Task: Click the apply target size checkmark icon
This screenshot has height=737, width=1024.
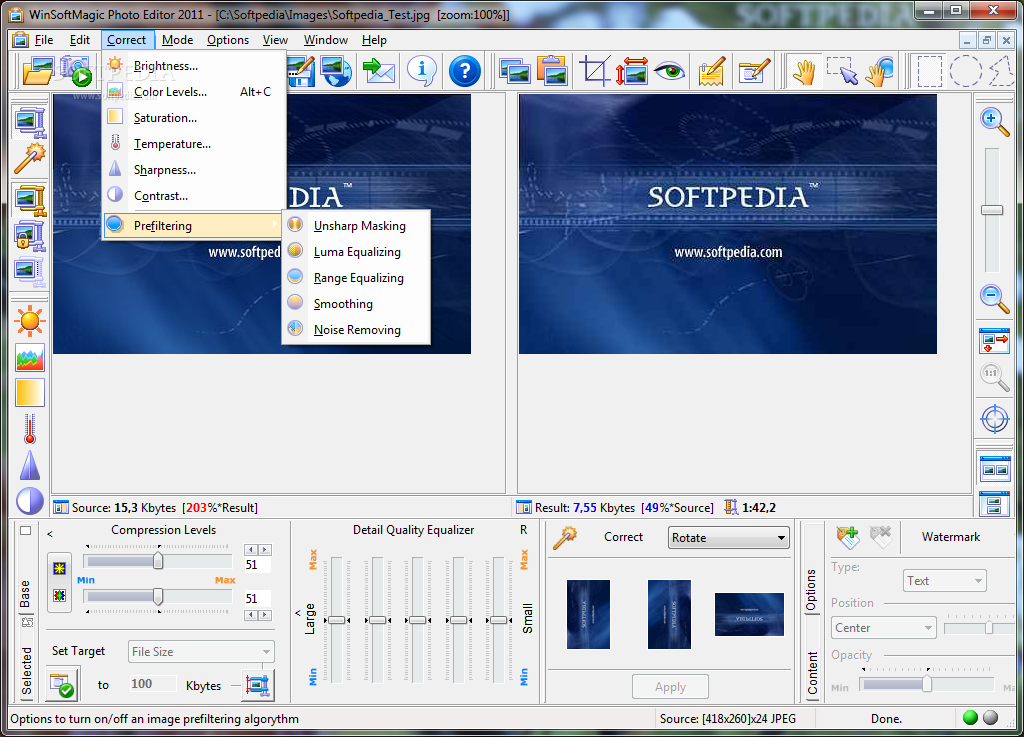Action: pos(62,684)
